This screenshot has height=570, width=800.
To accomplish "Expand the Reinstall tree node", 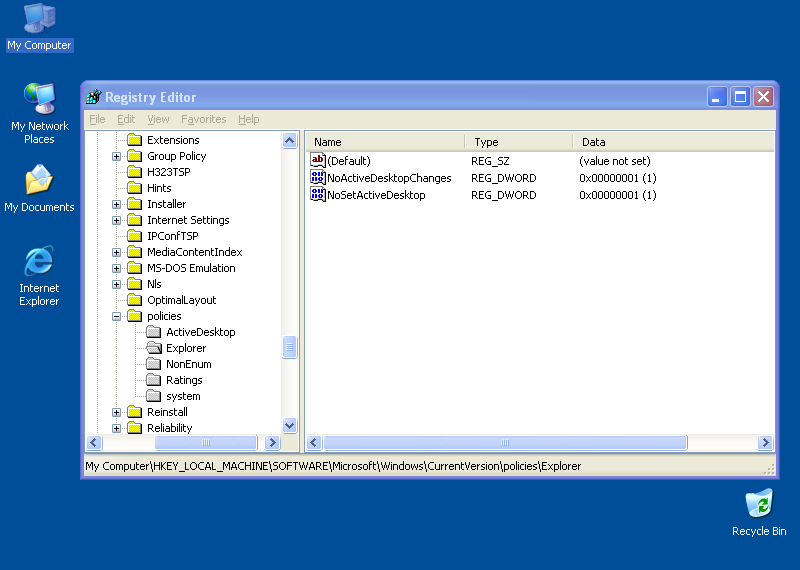I will pyautogui.click(x=116, y=412).
